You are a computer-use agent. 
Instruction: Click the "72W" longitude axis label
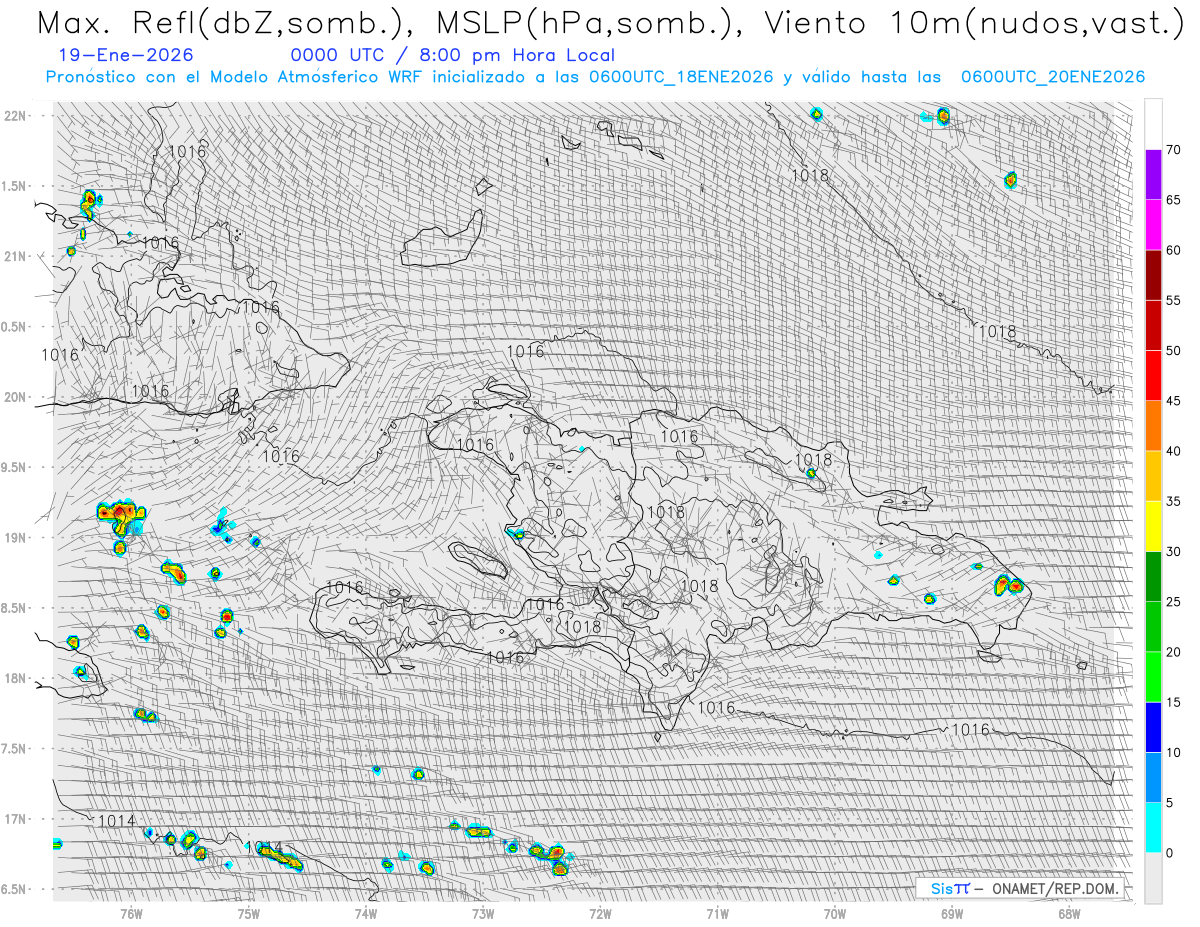point(600,913)
